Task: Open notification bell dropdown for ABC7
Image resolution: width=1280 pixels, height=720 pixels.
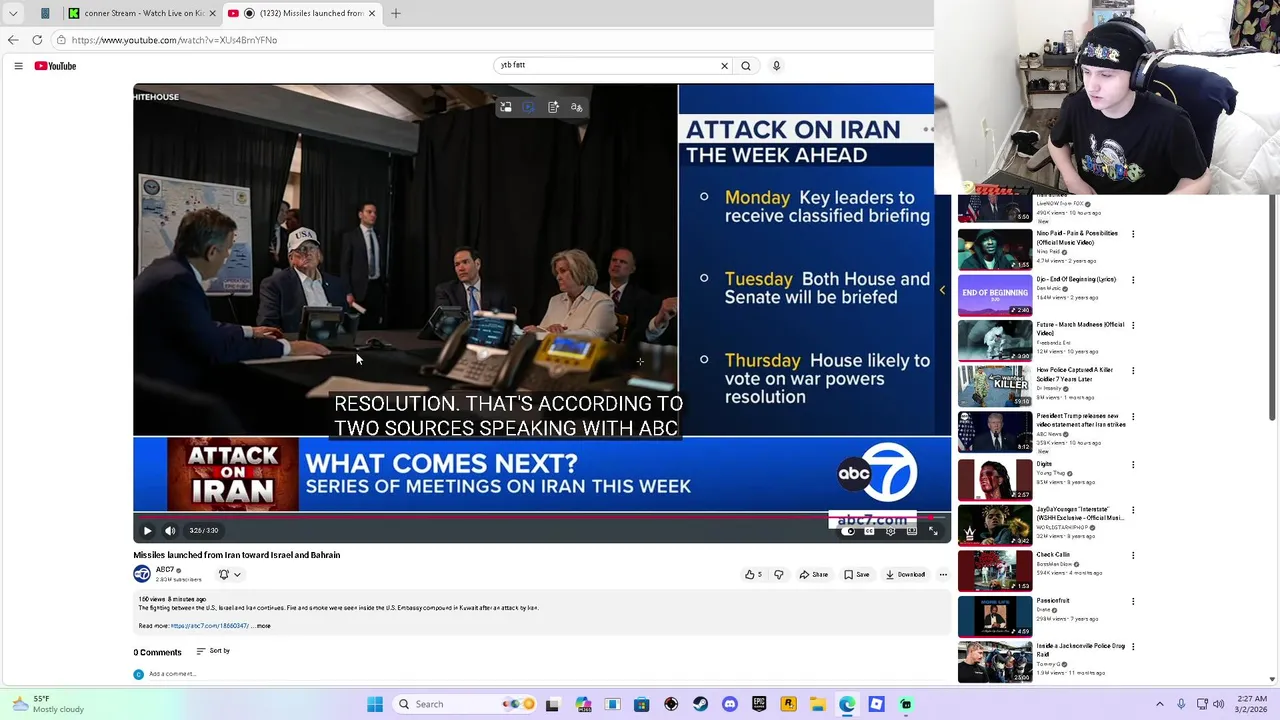Action: (x=230, y=575)
